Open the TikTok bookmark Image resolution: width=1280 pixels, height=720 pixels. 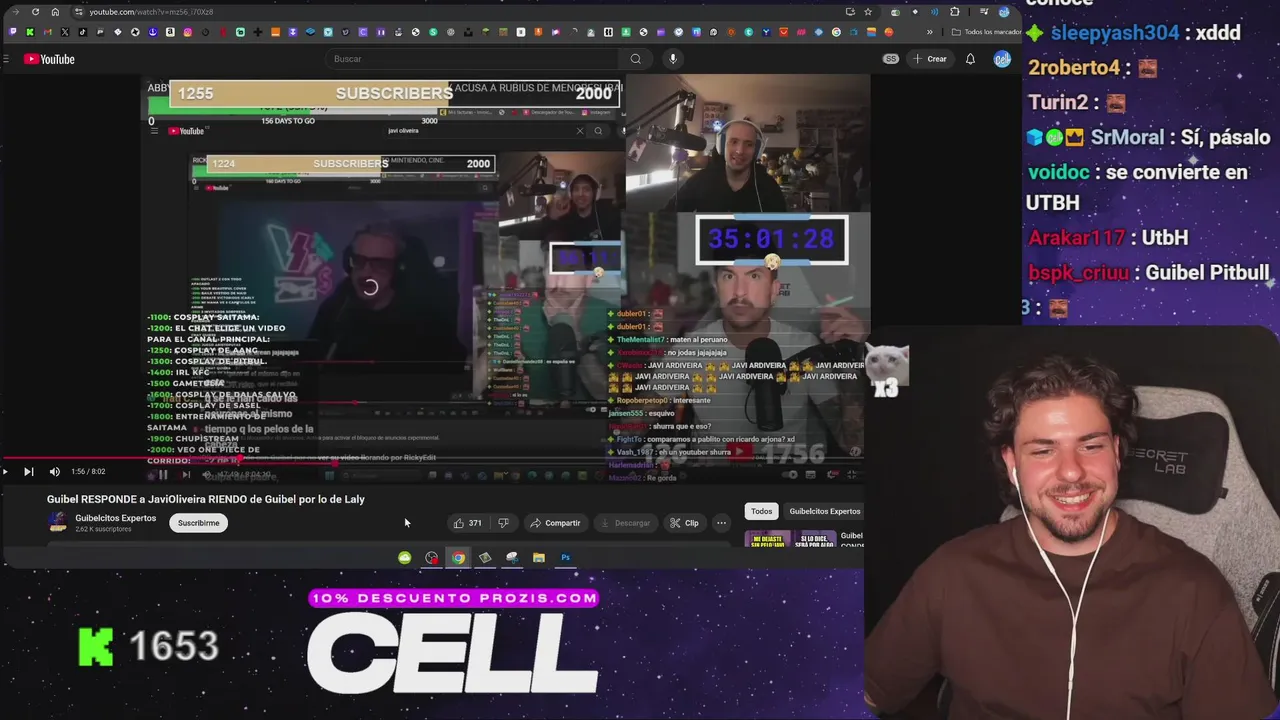[x=82, y=32]
